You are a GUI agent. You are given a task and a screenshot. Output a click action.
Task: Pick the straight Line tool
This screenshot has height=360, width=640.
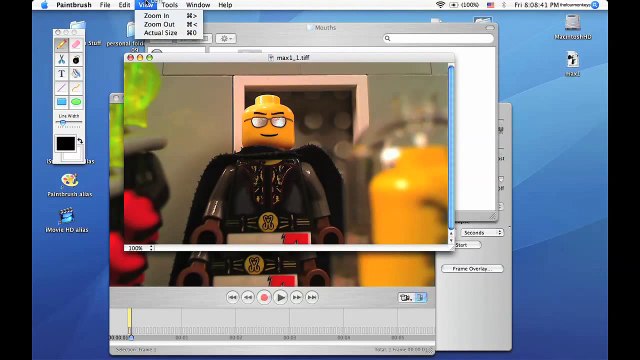pos(62,87)
